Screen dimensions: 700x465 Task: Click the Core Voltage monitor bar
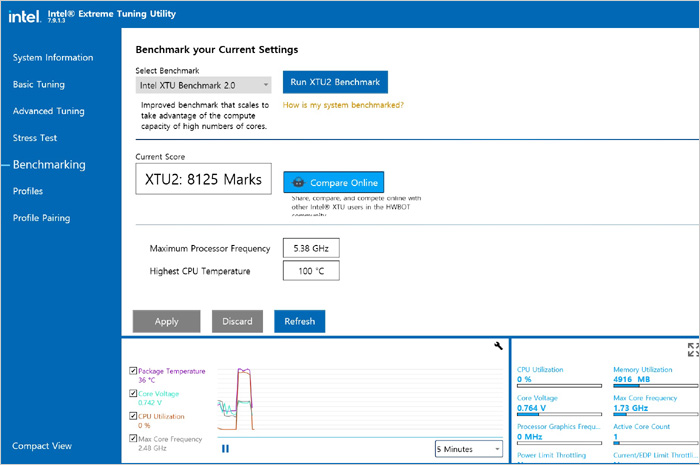click(x=559, y=414)
